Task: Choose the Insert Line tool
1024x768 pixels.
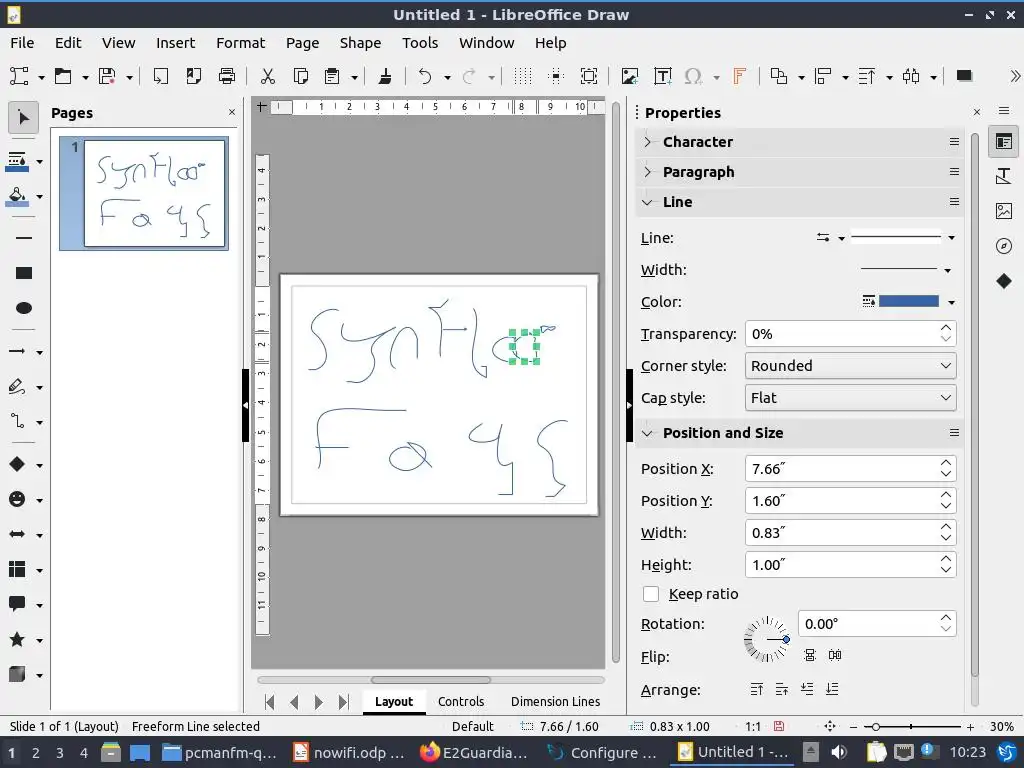Action: [x=24, y=238]
